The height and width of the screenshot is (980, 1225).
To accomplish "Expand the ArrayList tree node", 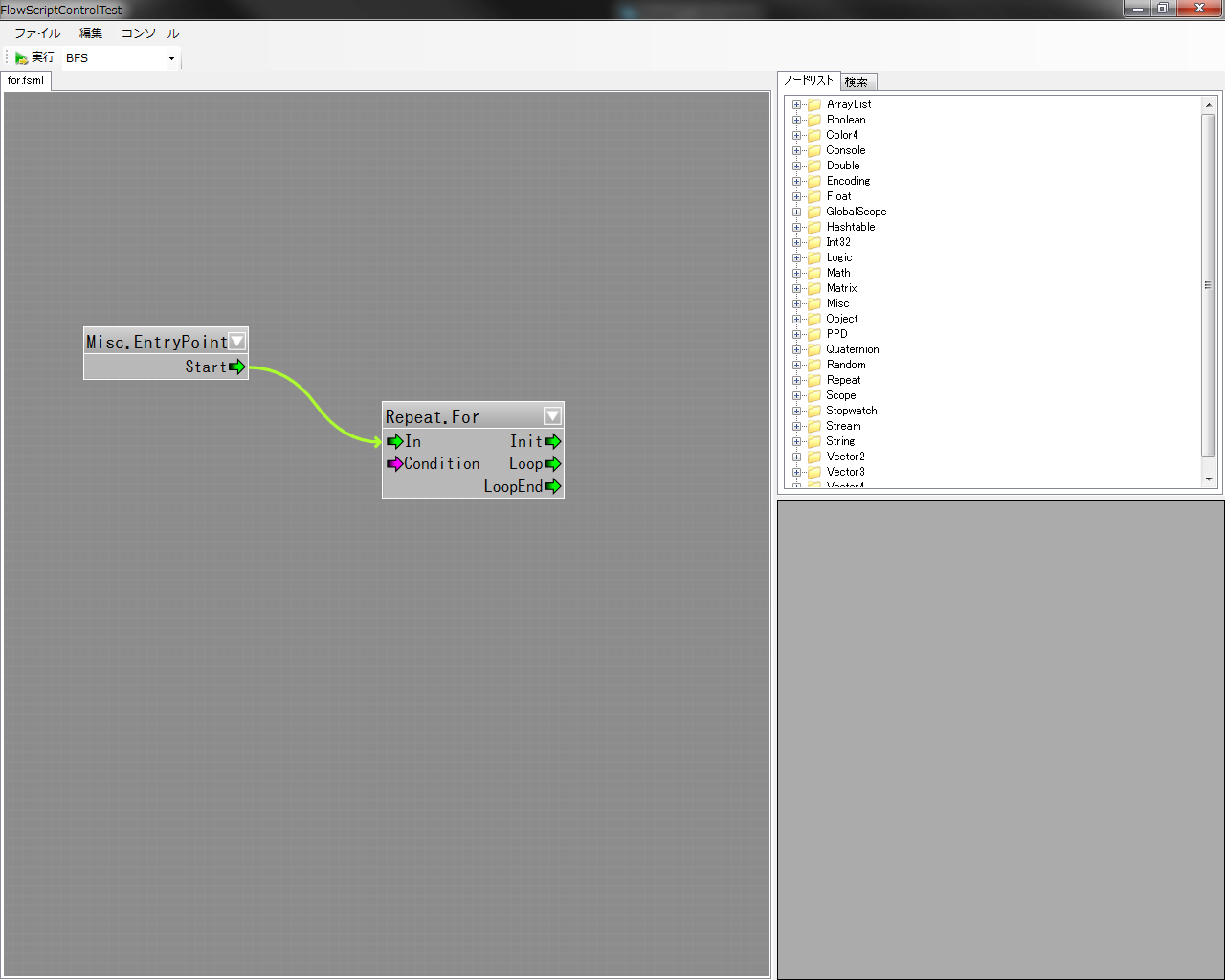I will [796, 105].
